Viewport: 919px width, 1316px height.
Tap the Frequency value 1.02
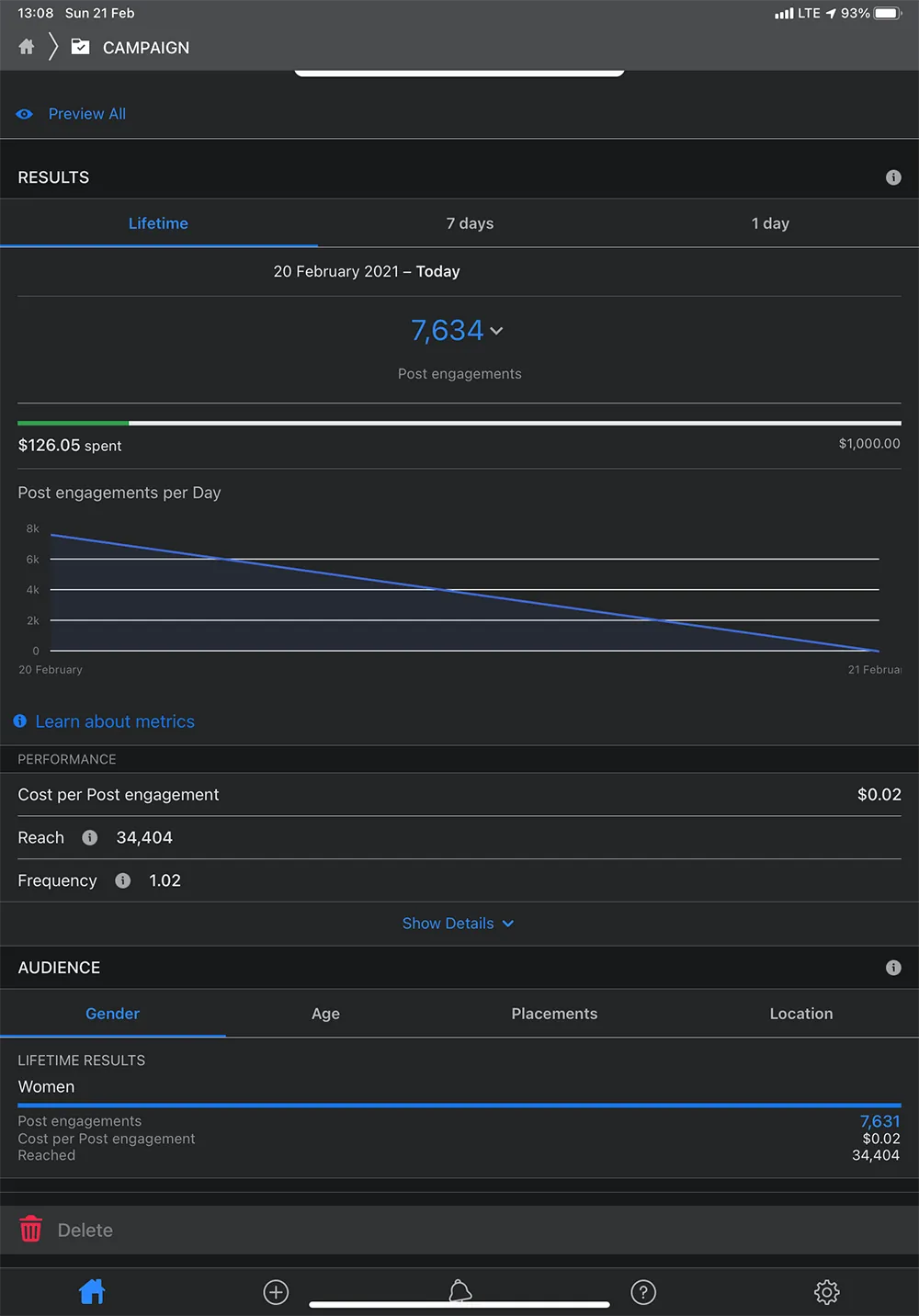coord(165,880)
